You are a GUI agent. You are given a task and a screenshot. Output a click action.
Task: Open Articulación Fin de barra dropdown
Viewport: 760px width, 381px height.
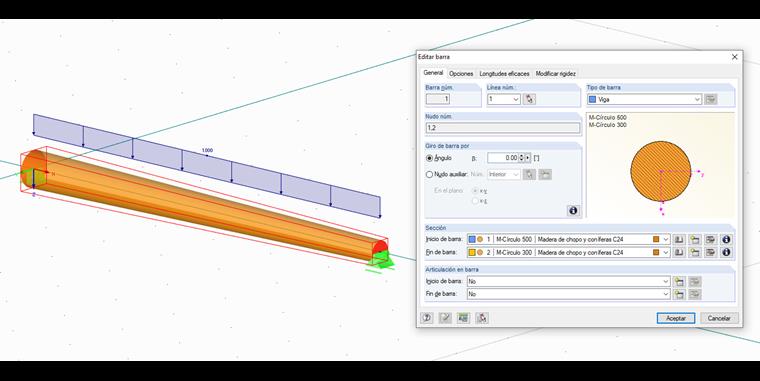666,294
